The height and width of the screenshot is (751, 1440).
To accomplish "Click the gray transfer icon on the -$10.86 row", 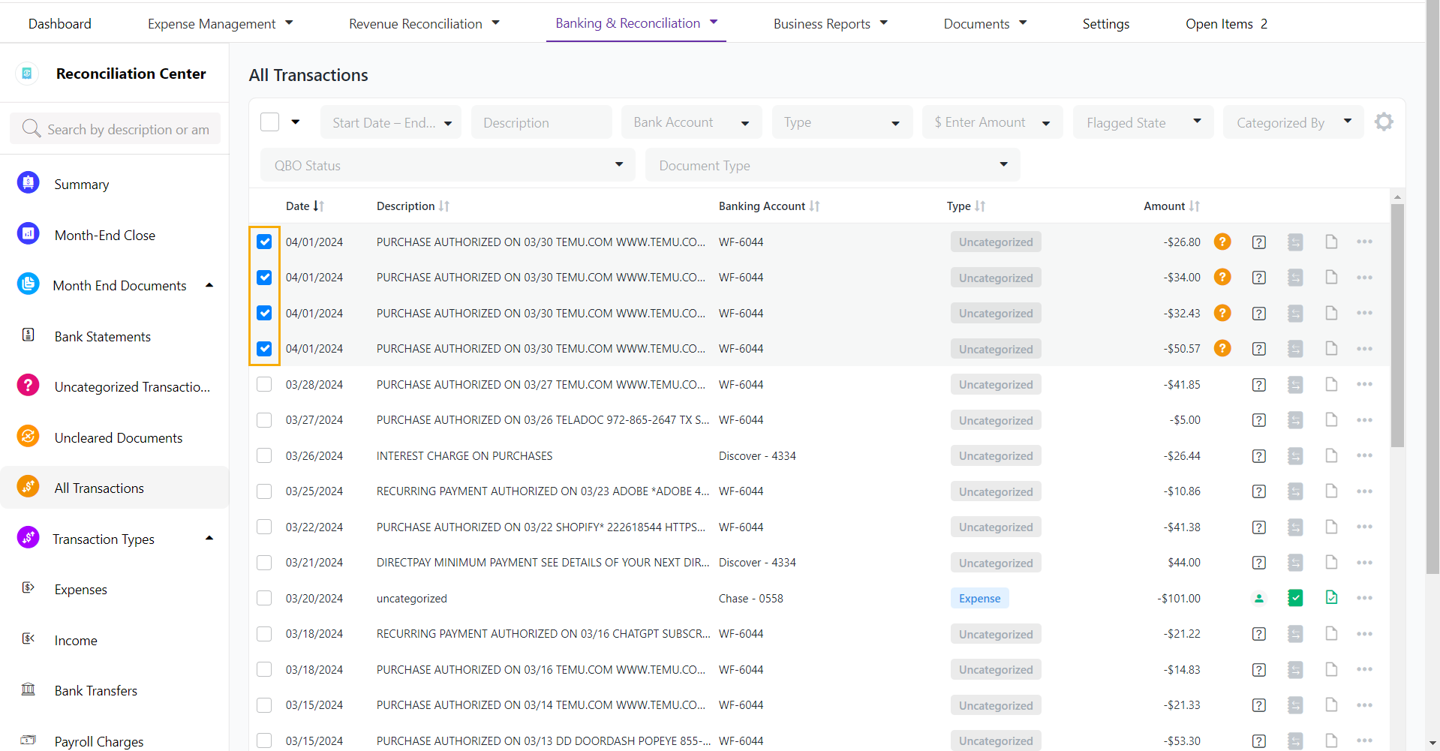I will (x=1295, y=491).
